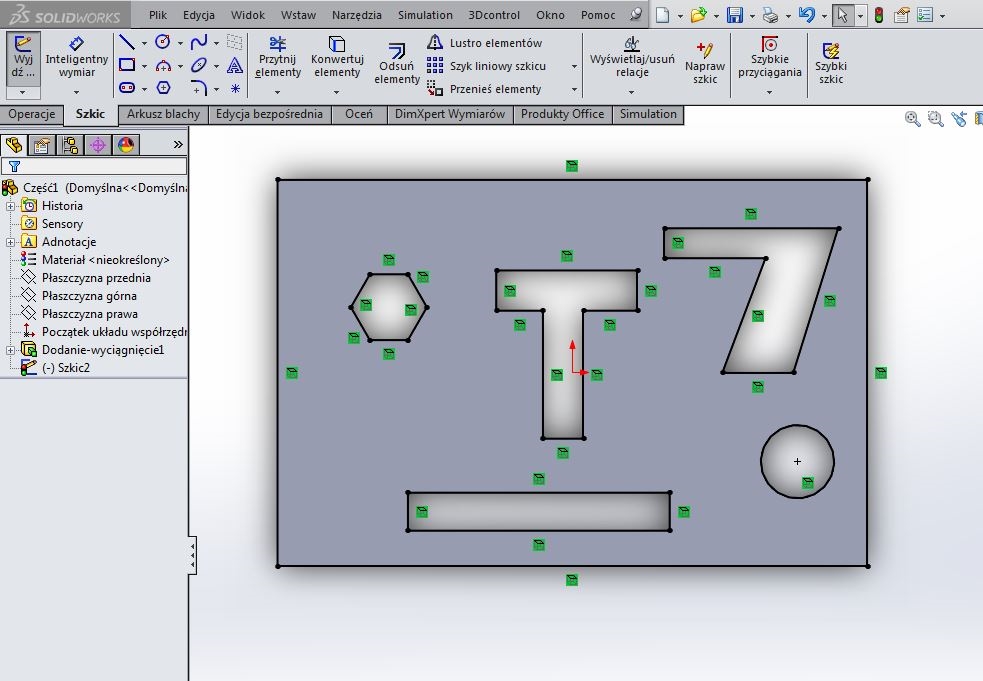Open the Inteligentny wymiar dimension tool
Viewport: 983px width, 681px height.
(77, 57)
